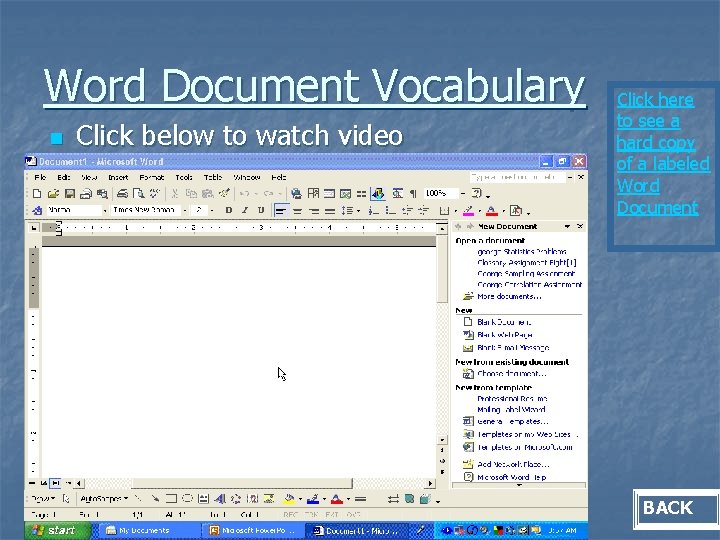Click the Undo arrow icon

click(x=245, y=194)
